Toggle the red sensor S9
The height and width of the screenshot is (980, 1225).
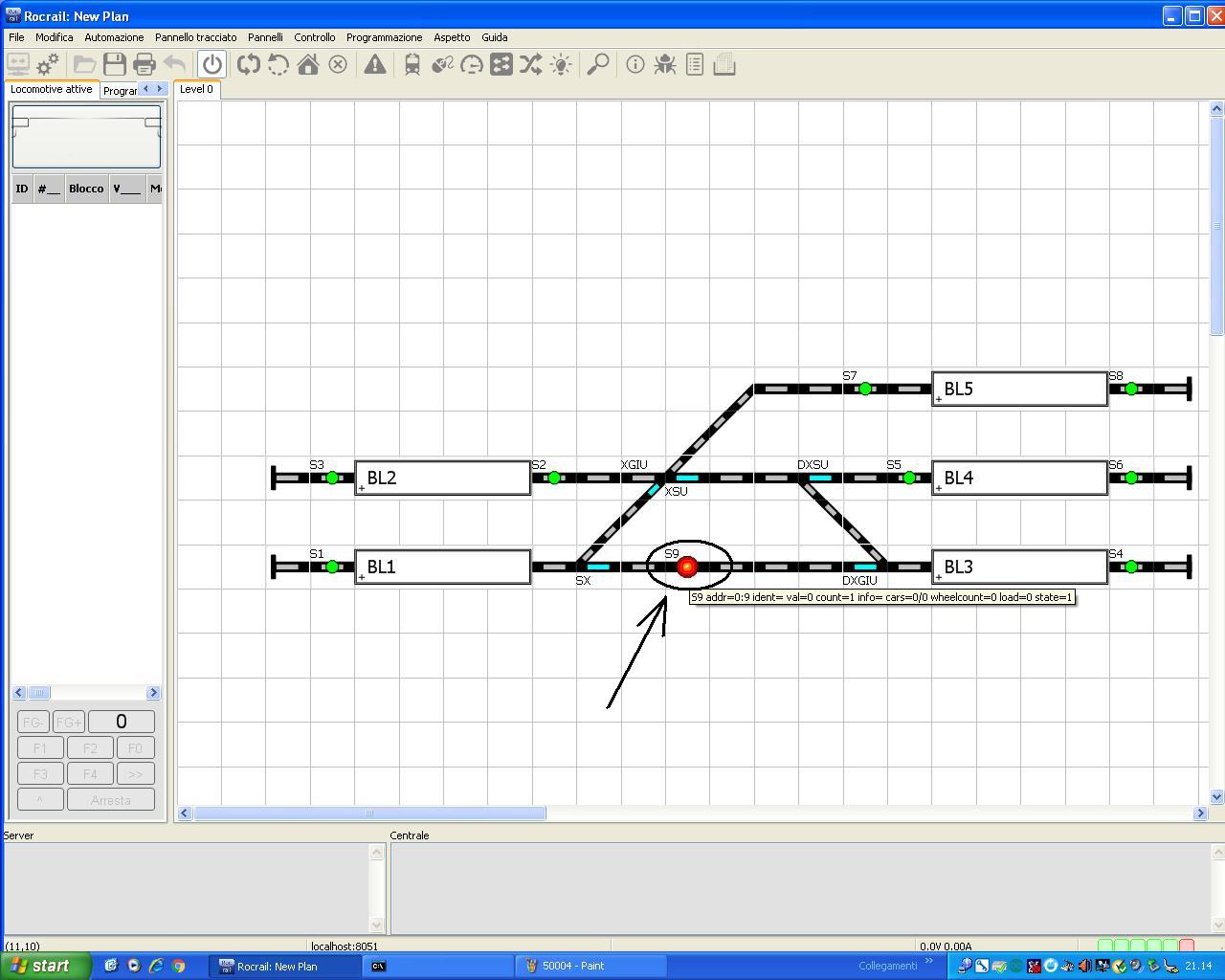(x=687, y=568)
